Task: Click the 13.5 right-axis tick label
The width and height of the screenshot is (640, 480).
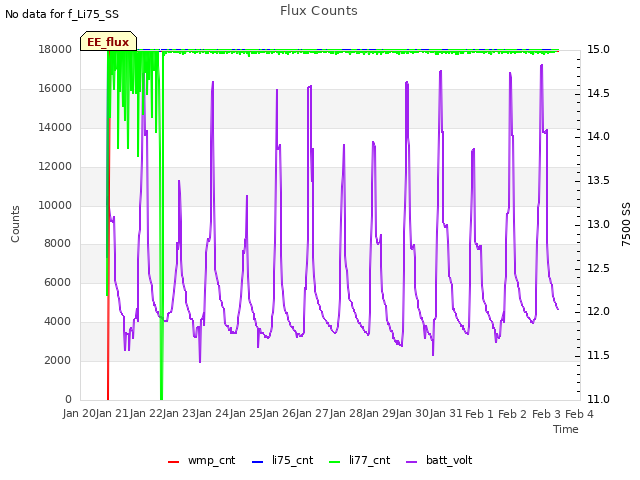Action: [x=598, y=180]
